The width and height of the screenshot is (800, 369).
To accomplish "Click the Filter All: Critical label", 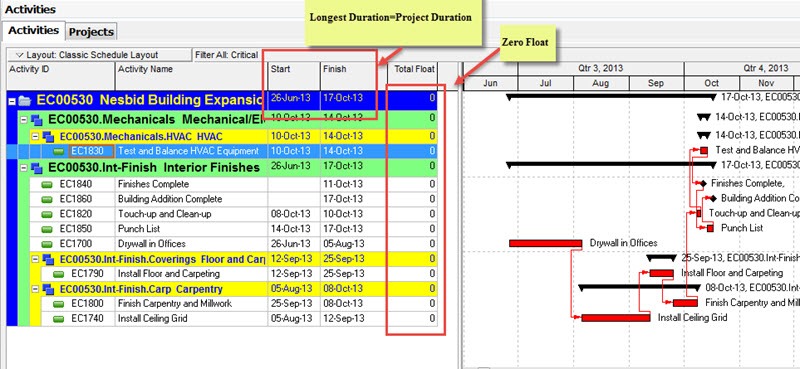I will coord(227,55).
